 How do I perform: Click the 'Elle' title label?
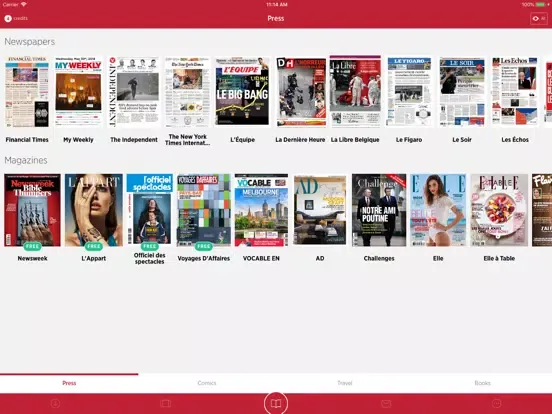pyautogui.click(x=438, y=258)
